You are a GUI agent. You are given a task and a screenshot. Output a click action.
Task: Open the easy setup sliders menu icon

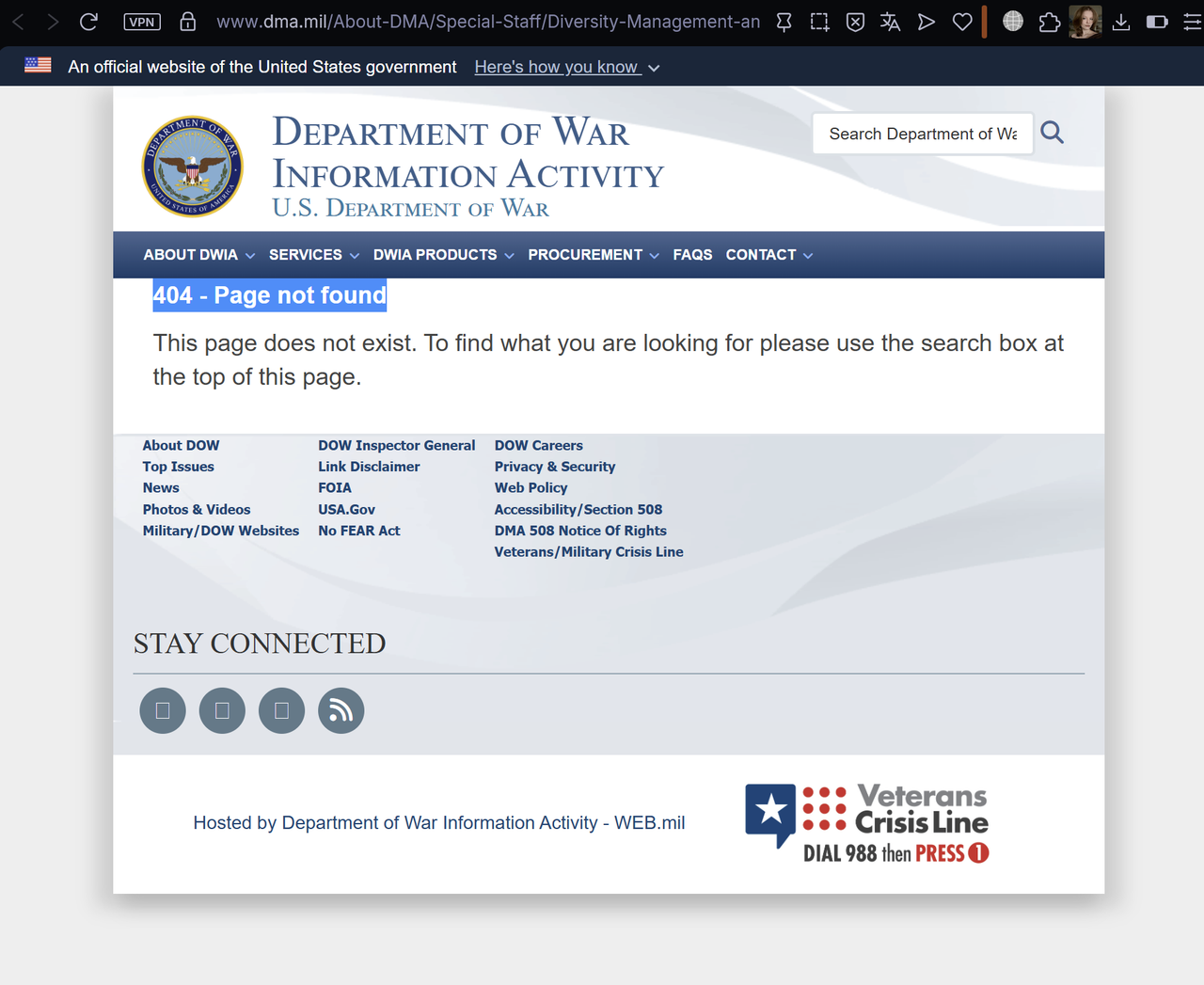(x=1192, y=22)
